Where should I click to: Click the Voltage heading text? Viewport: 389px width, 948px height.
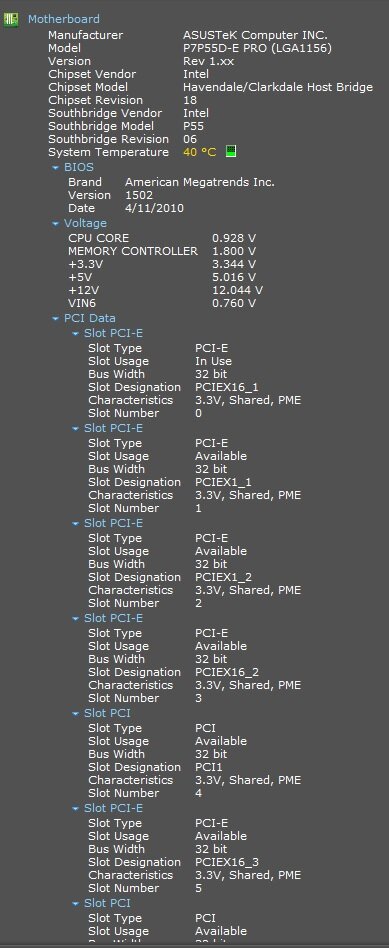pyautogui.click(x=85, y=223)
